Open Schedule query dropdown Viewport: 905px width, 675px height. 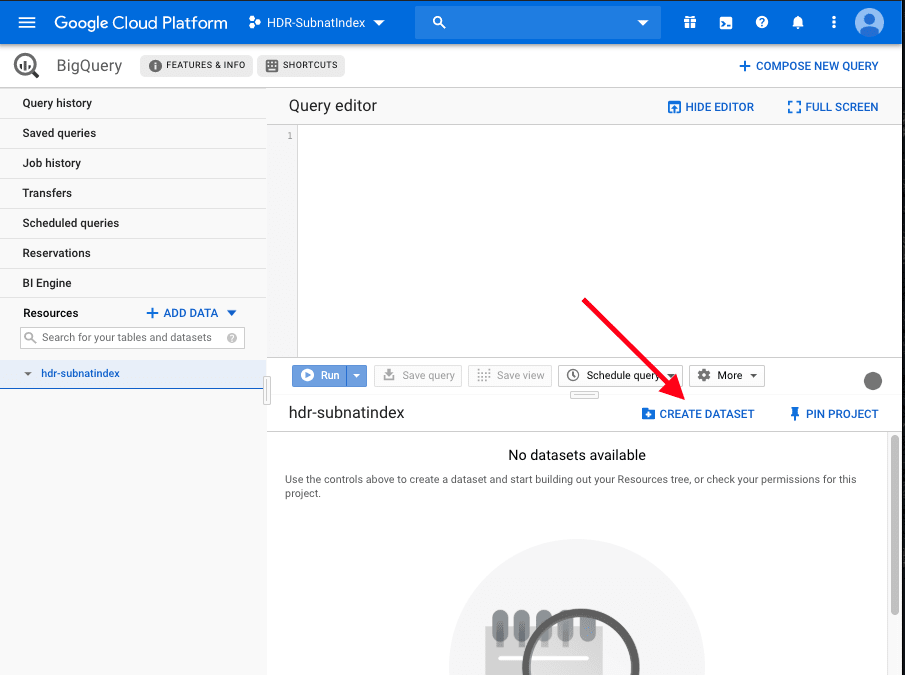click(620, 376)
